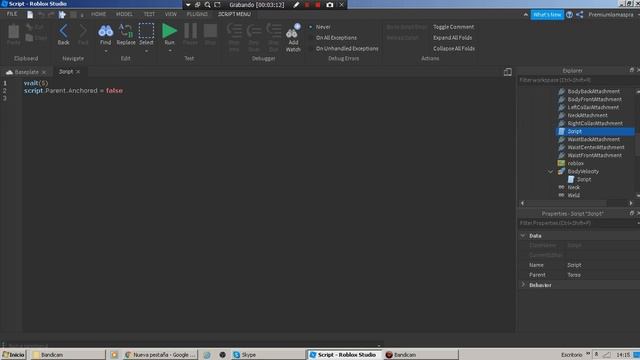Click Toggle Comment in Actions
The width and height of the screenshot is (640, 360).
pos(453,27)
